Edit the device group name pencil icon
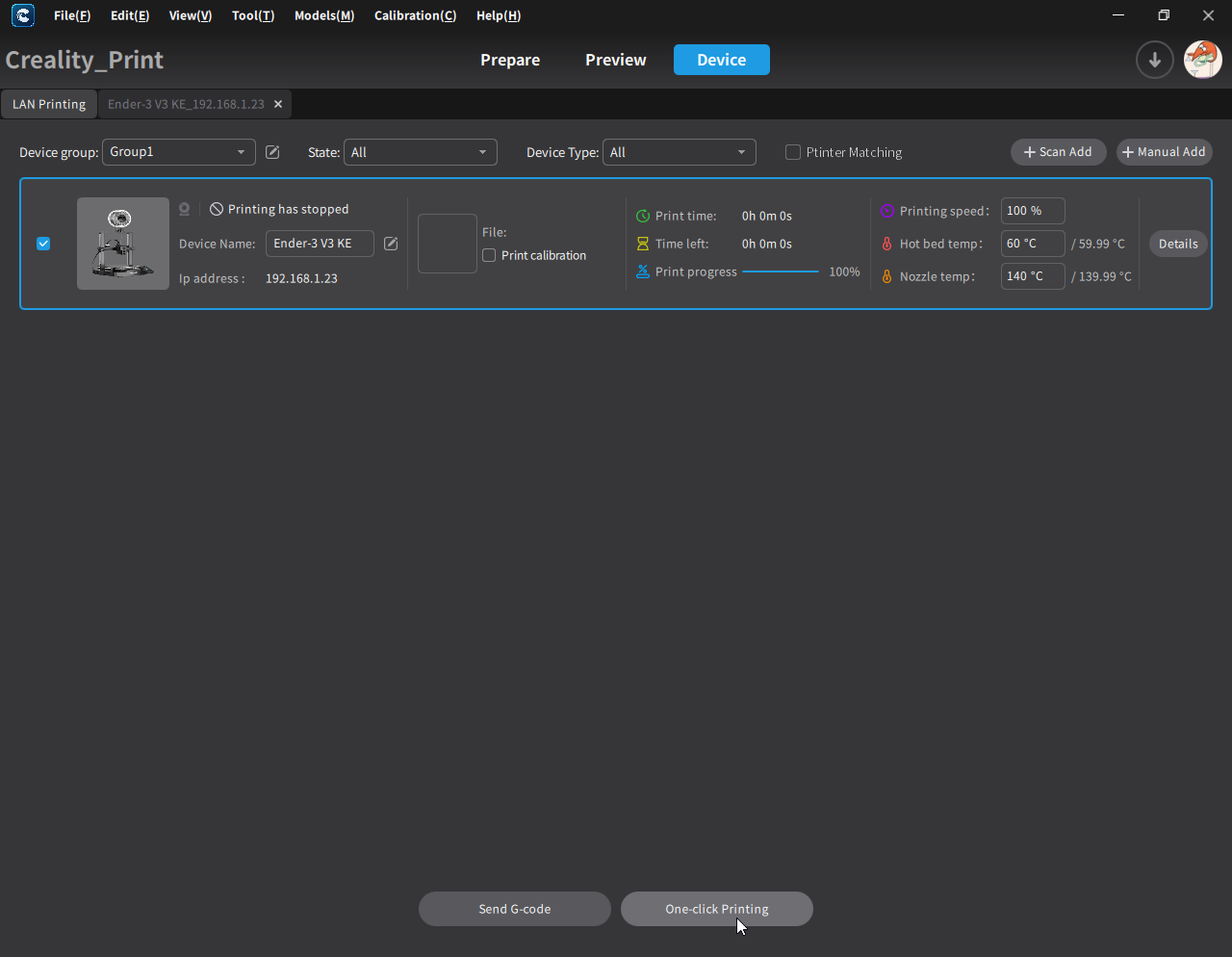Viewport: 1232px width, 957px height. [272, 152]
